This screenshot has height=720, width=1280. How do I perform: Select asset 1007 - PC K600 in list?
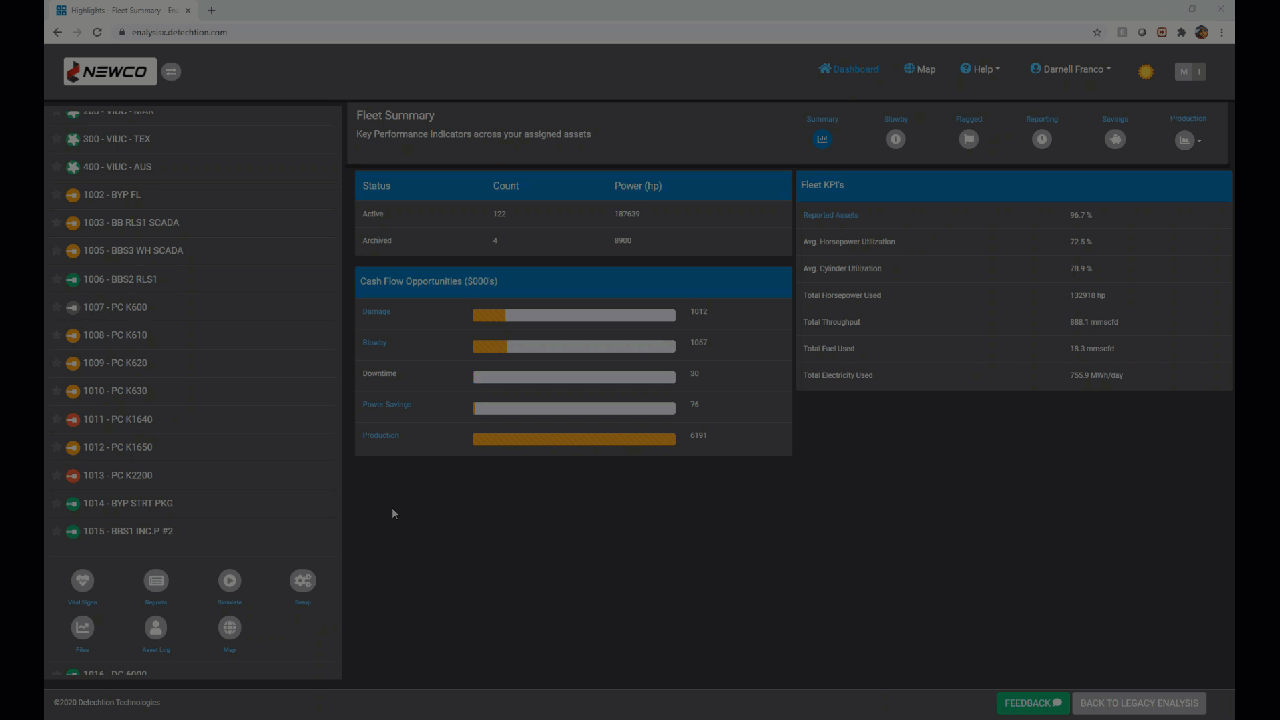pyautogui.click(x=115, y=307)
